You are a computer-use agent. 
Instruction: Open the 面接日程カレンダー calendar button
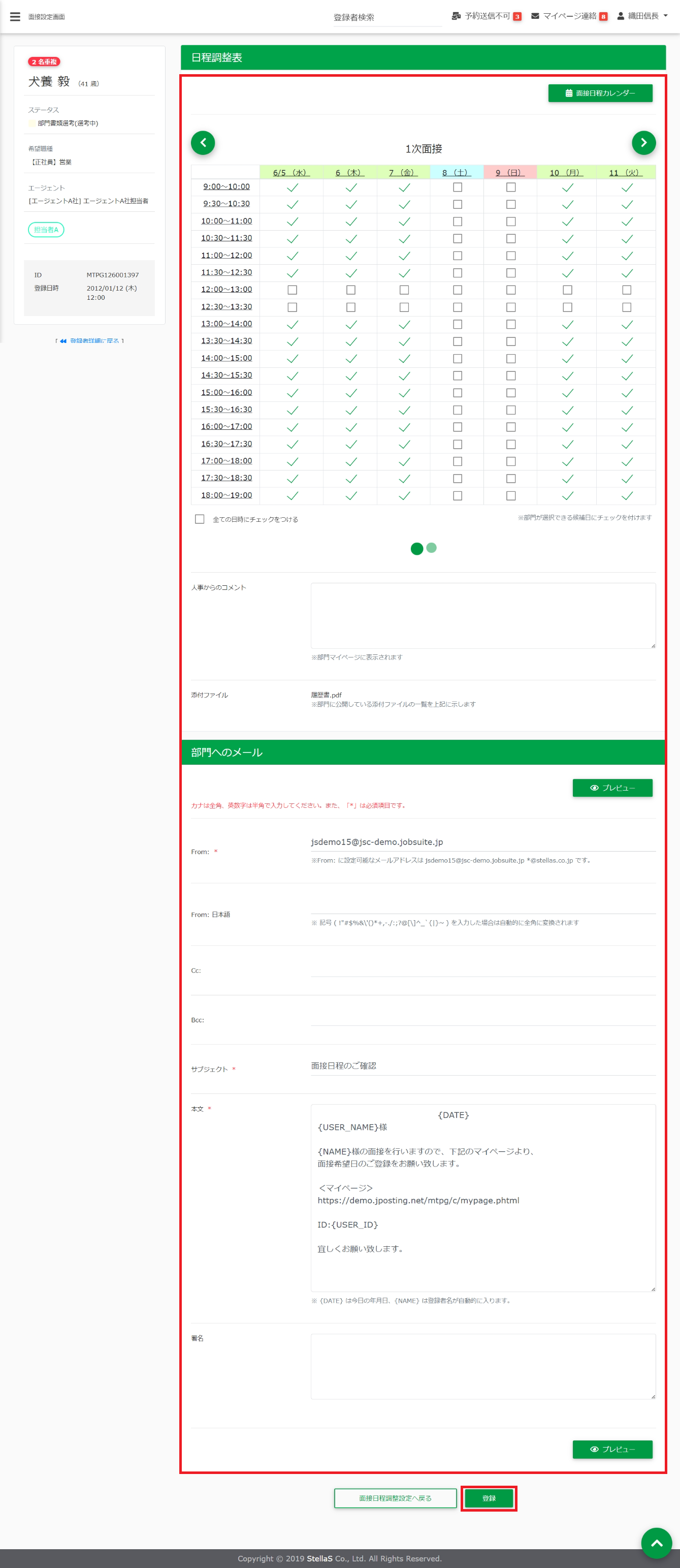point(600,93)
